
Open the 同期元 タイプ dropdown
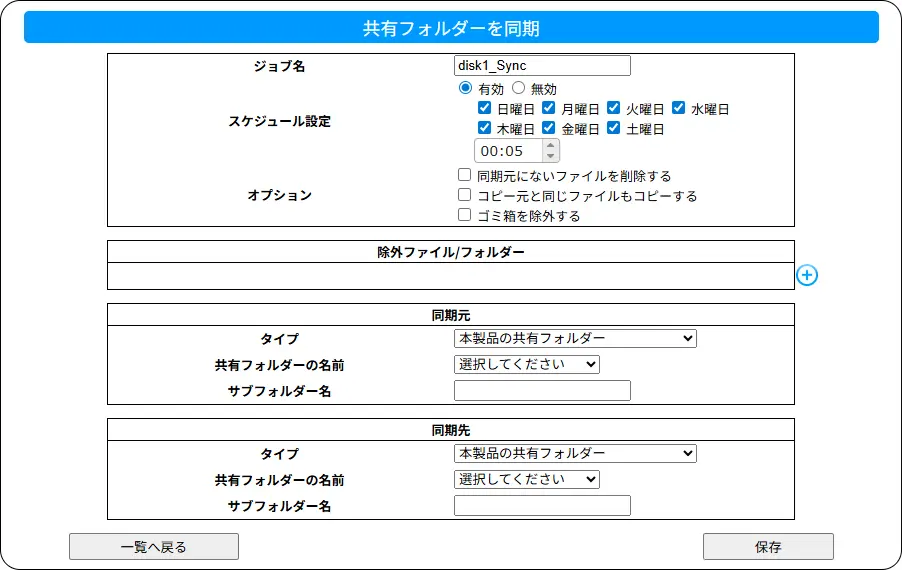pos(575,338)
